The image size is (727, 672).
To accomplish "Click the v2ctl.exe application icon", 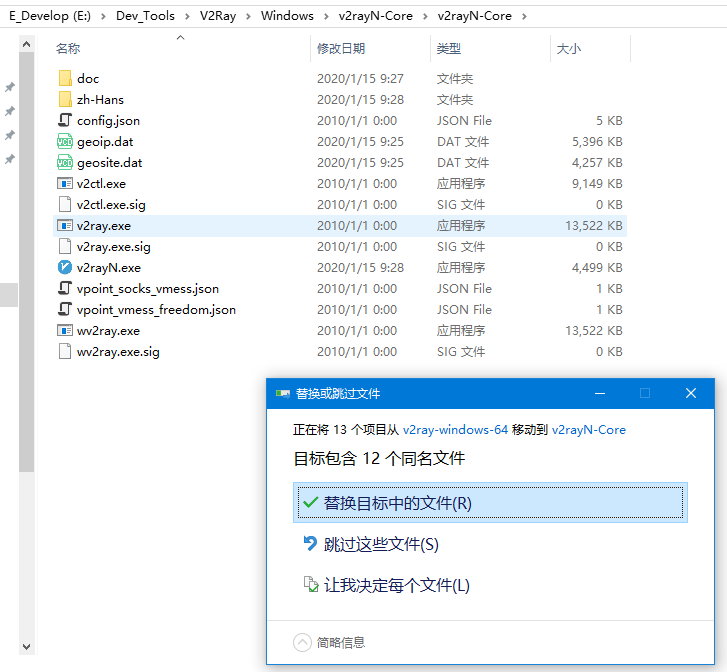I will tap(65, 183).
